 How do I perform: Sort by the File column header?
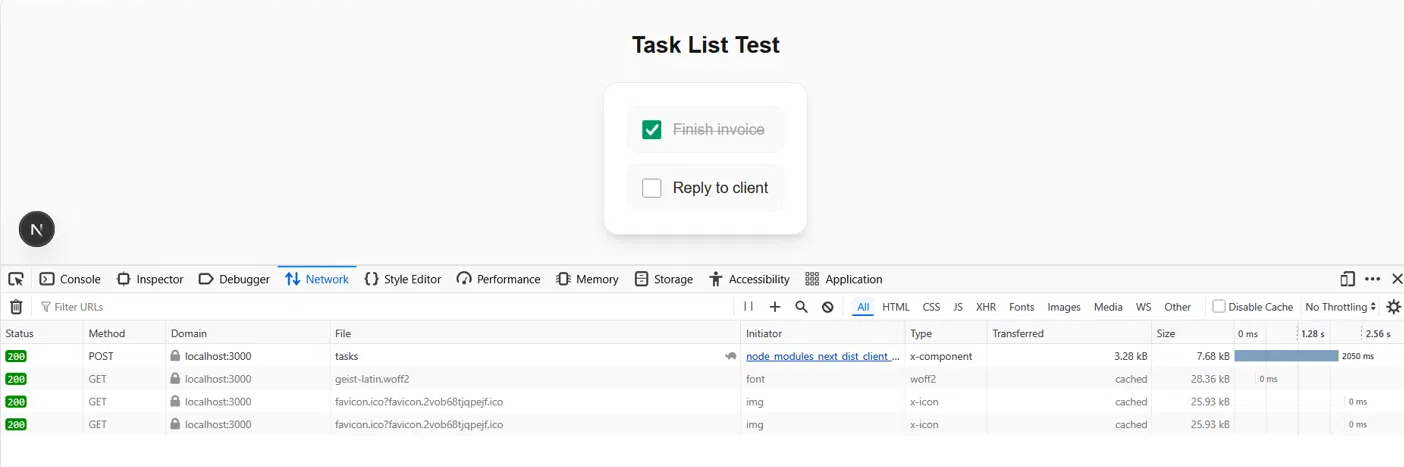535,333
